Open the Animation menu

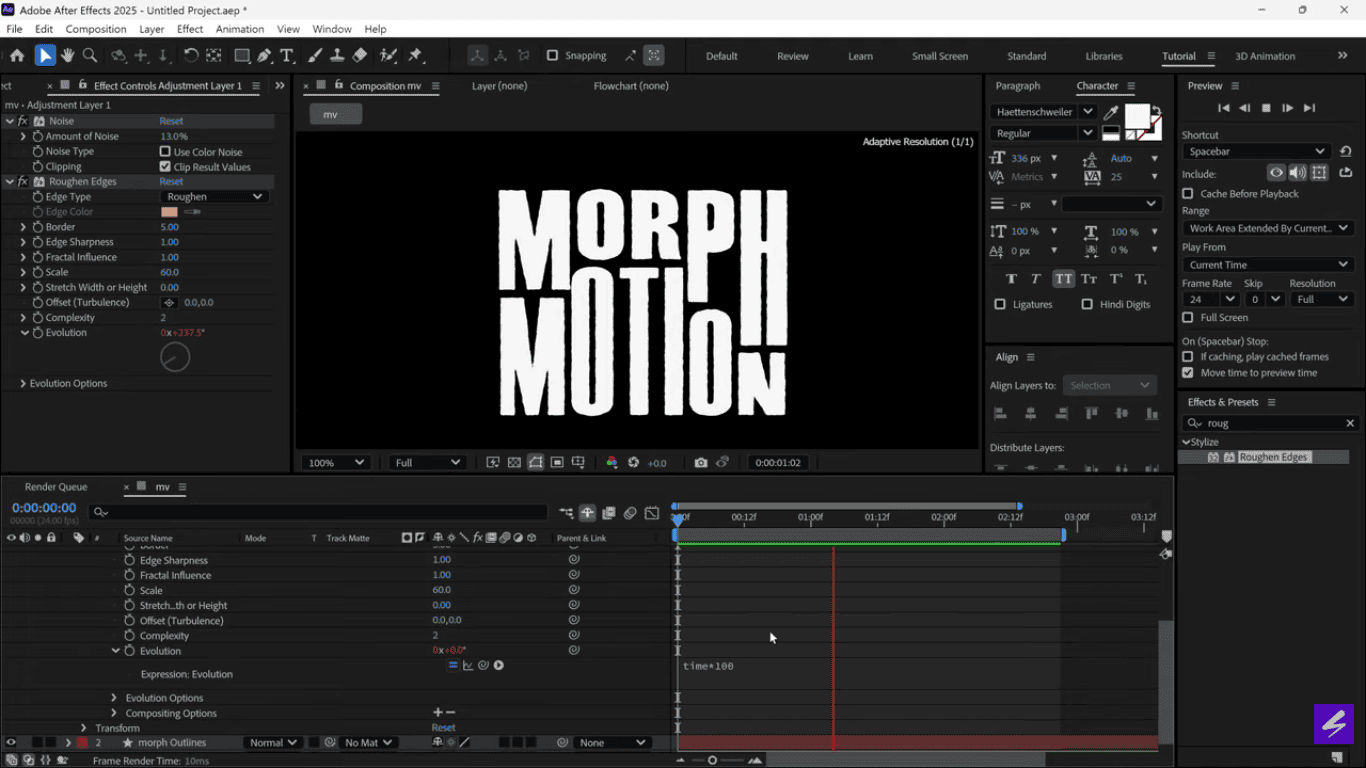pyautogui.click(x=240, y=29)
